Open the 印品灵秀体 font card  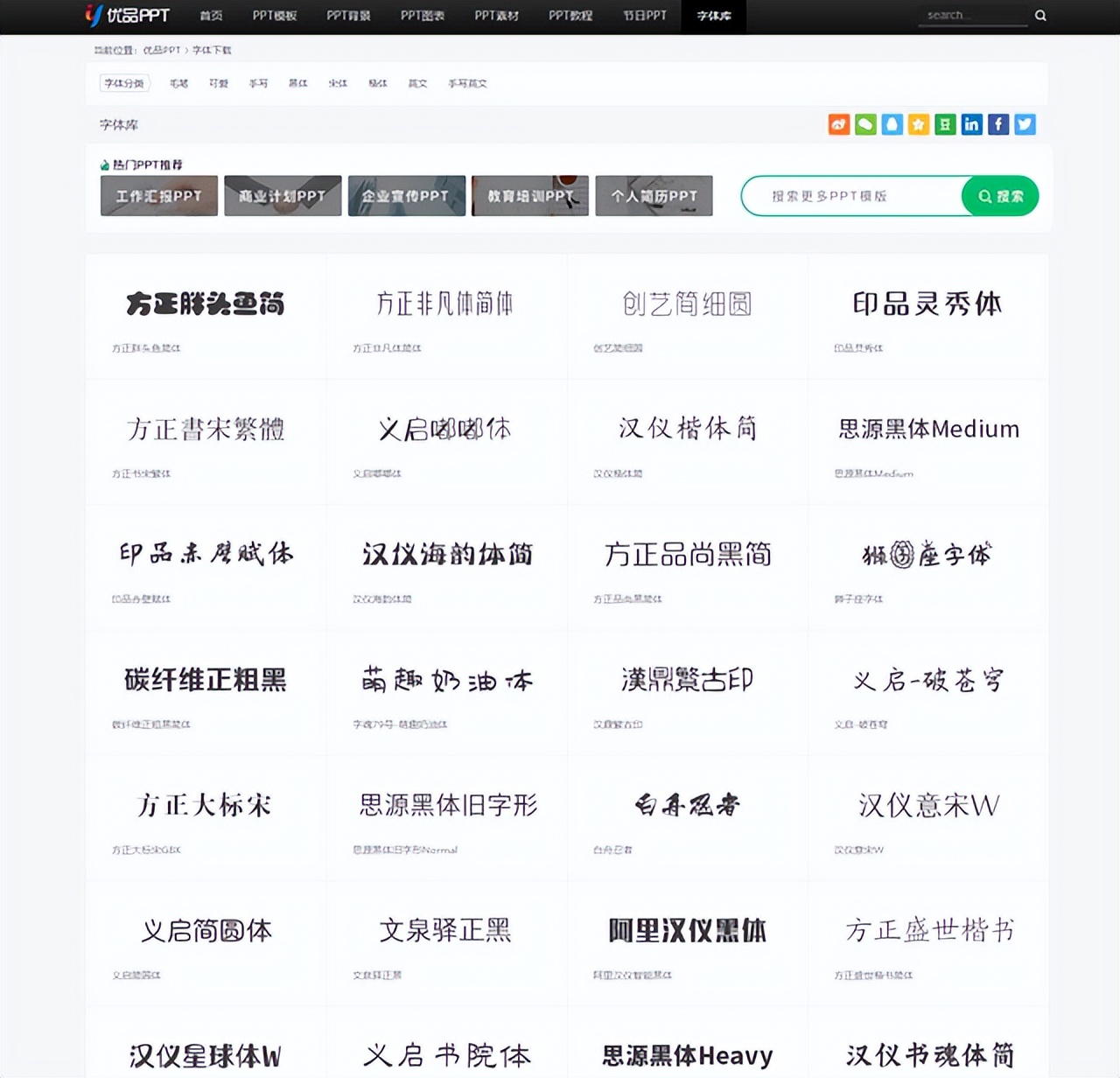(x=927, y=317)
